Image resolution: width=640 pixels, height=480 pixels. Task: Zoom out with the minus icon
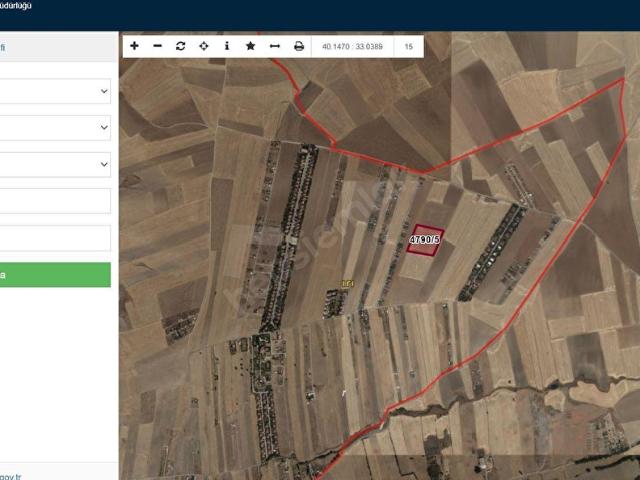157,46
